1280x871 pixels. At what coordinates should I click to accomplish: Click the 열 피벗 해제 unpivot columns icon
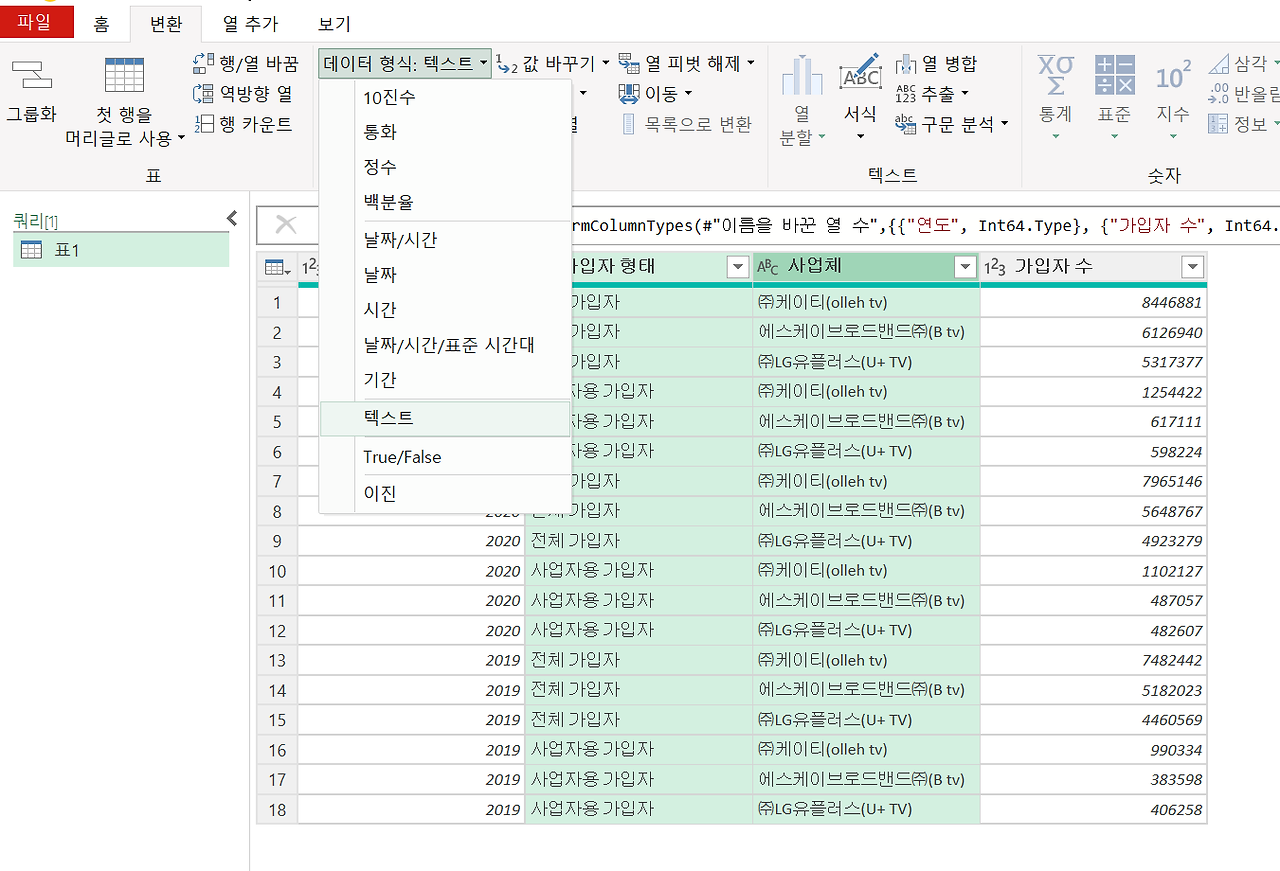click(x=629, y=64)
